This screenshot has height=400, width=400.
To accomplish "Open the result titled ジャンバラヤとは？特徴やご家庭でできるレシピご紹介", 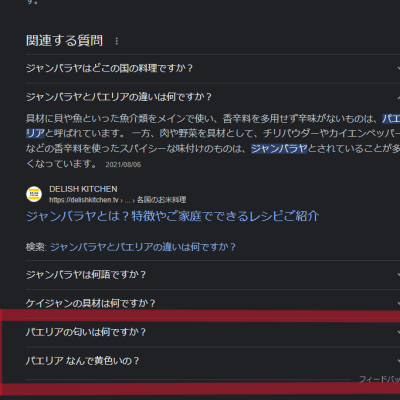I will coord(172,216).
